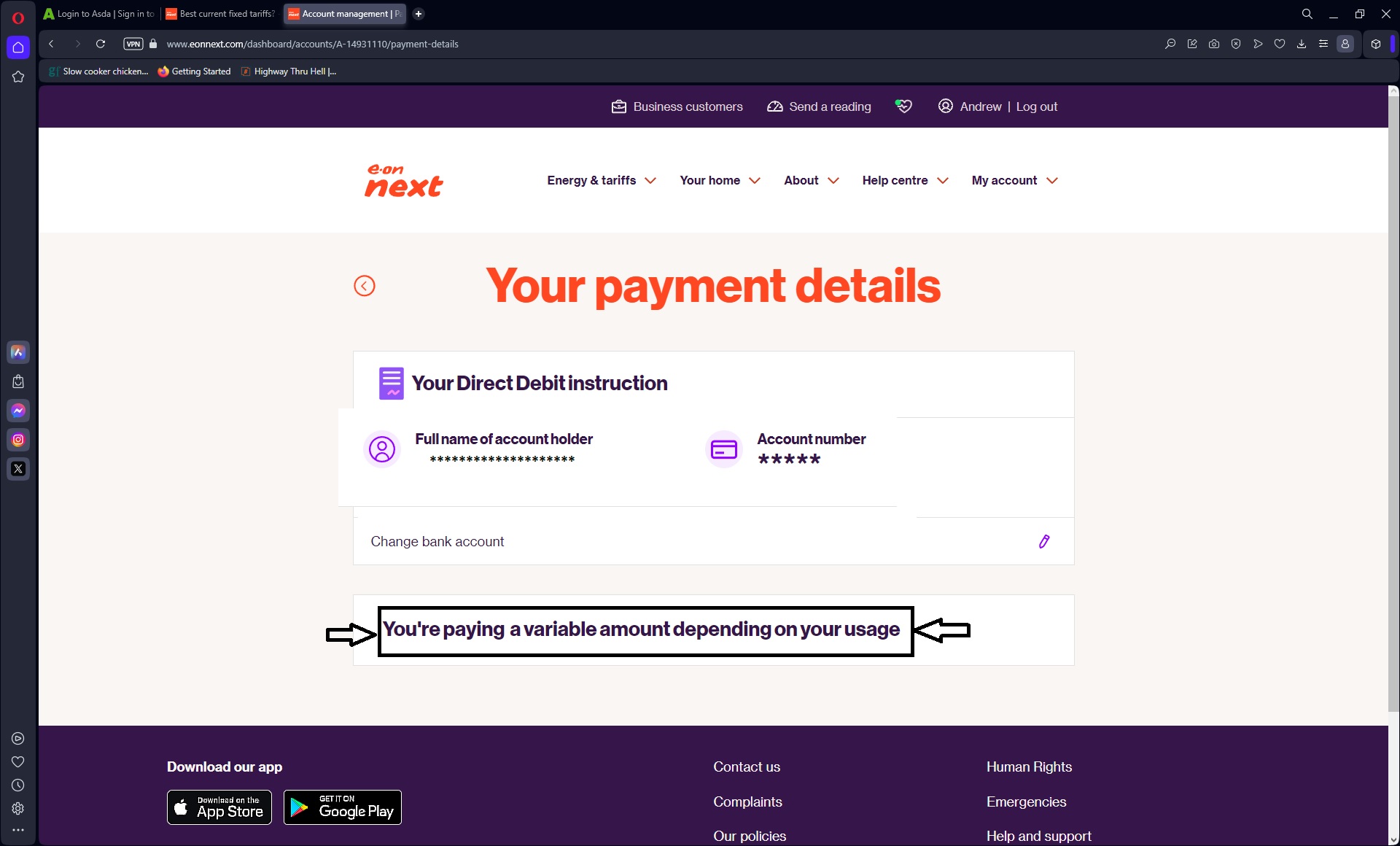
Task: Open the Help centre menu
Action: coord(905,180)
